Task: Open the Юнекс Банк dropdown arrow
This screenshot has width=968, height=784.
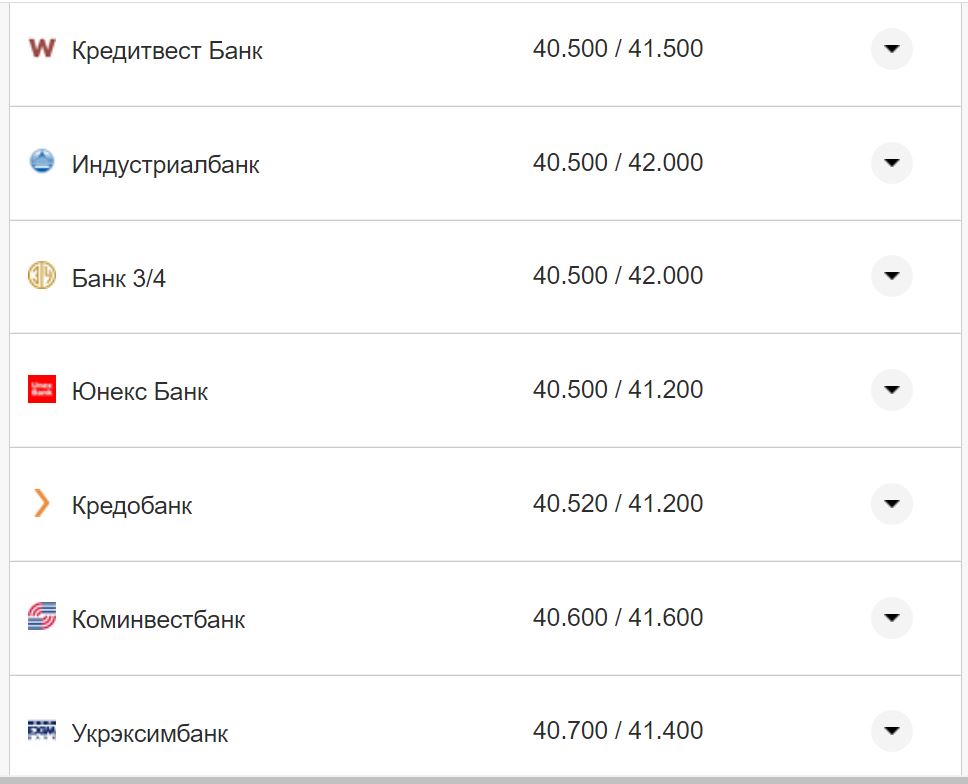Action: (892, 390)
